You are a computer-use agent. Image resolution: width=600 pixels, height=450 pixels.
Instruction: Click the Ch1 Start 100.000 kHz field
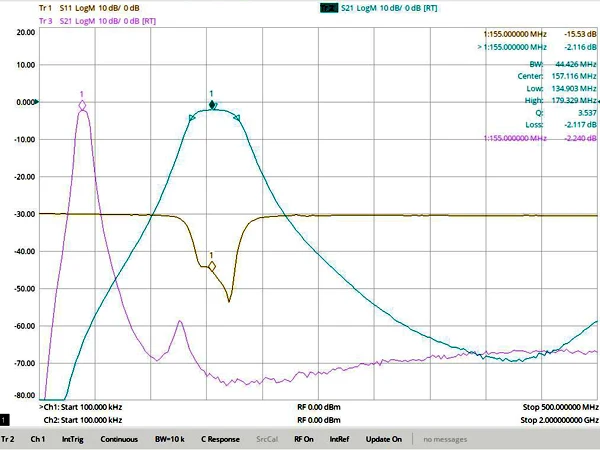point(81,407)
